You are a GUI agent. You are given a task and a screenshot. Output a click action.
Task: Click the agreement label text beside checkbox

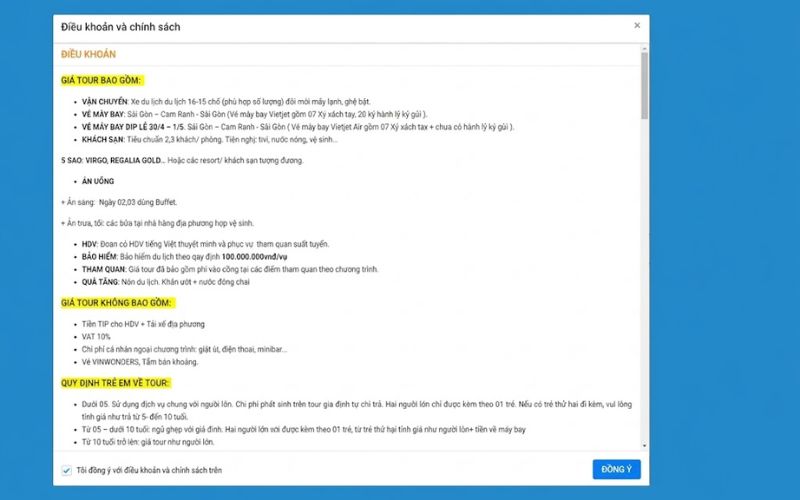[149, 470]
